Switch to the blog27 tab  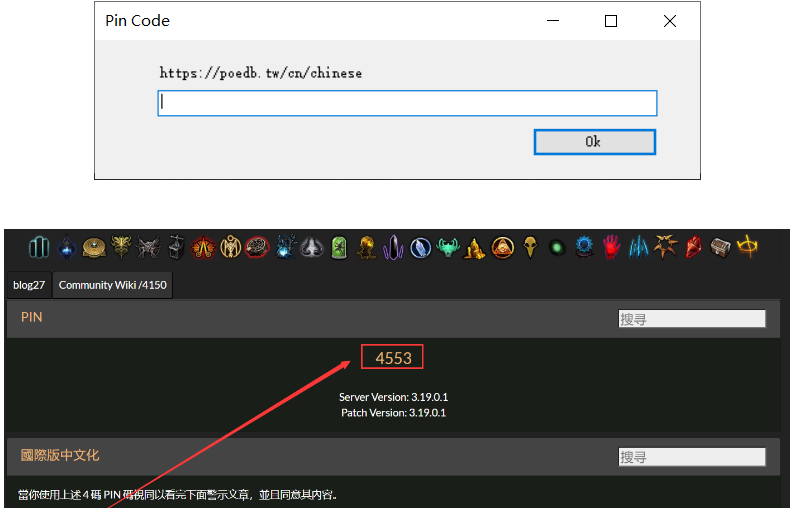(x=29, y=285)
